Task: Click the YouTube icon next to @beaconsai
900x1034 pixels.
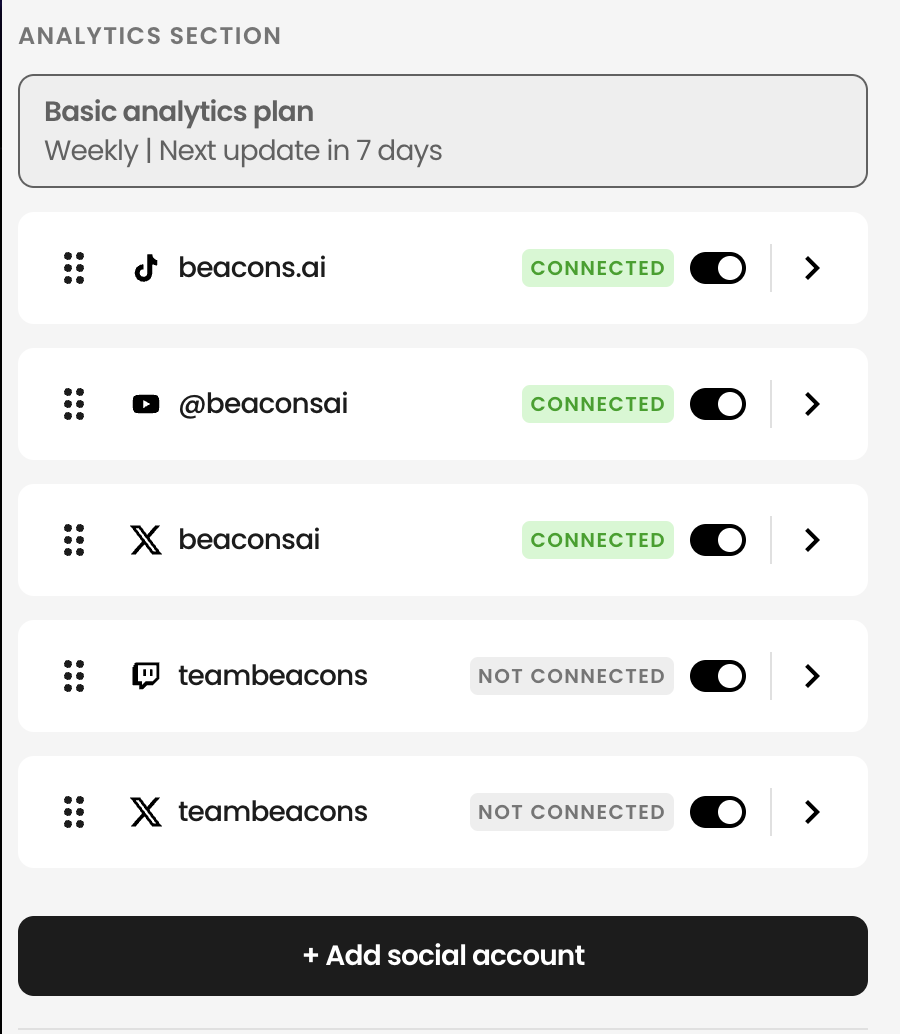Action: [146, 404]
